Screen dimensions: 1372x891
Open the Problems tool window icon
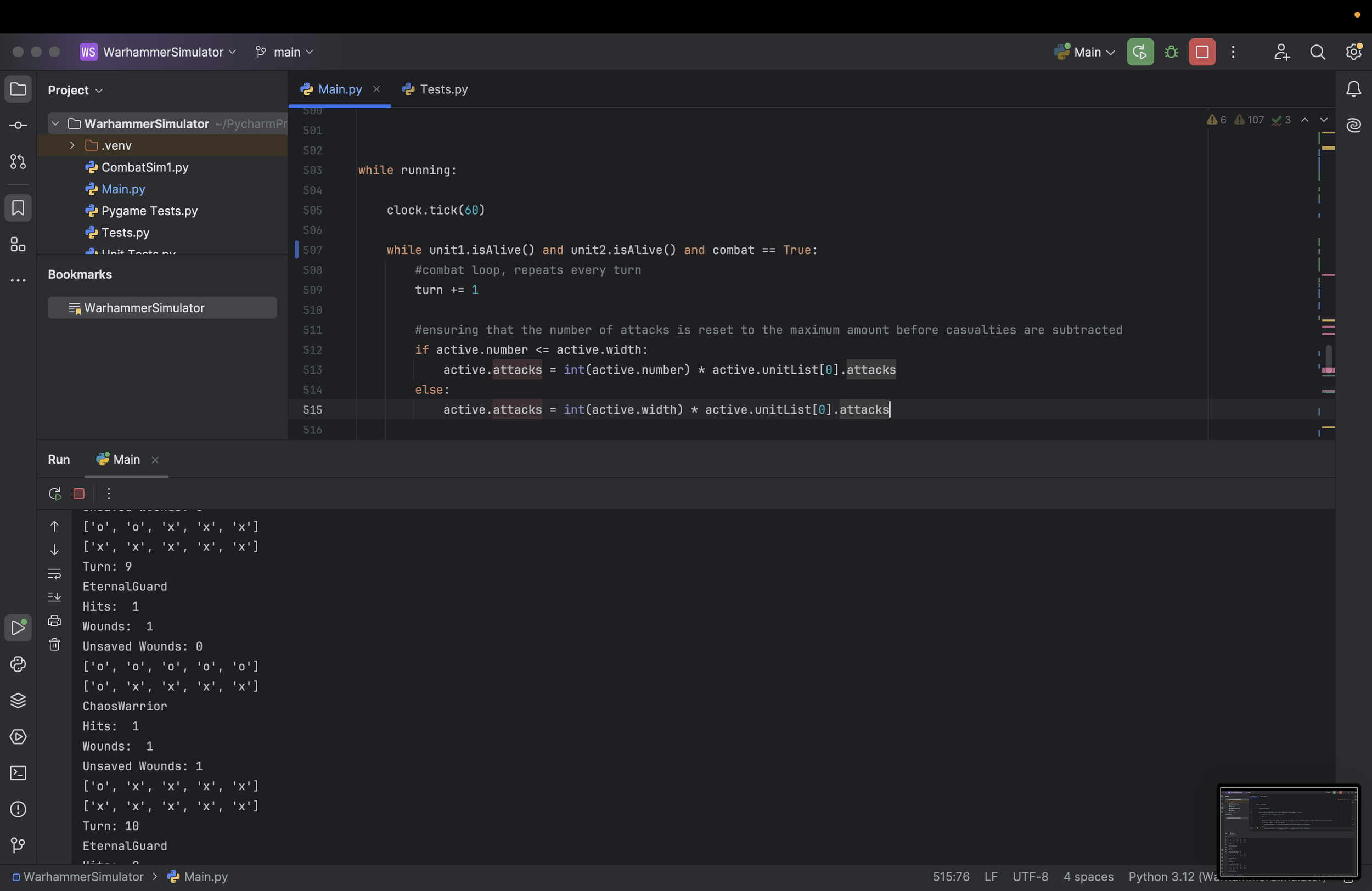point(18,809)
